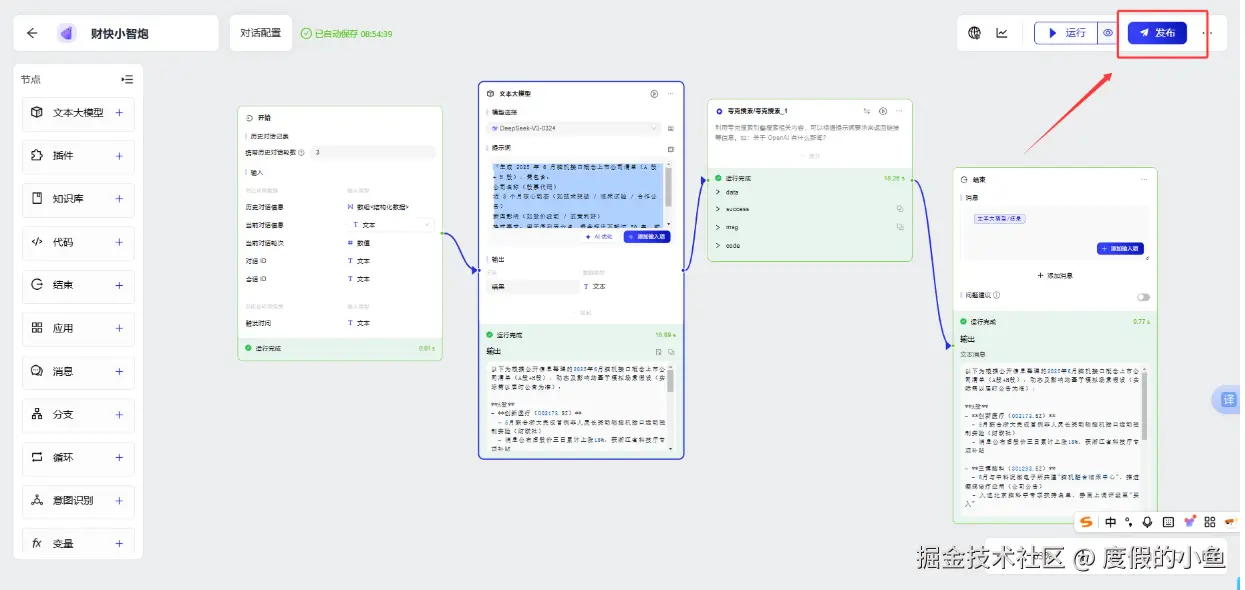This screenshot has width=1245, height=590.
Task: Select the 循环 item in node list
Action: point(78,457)
